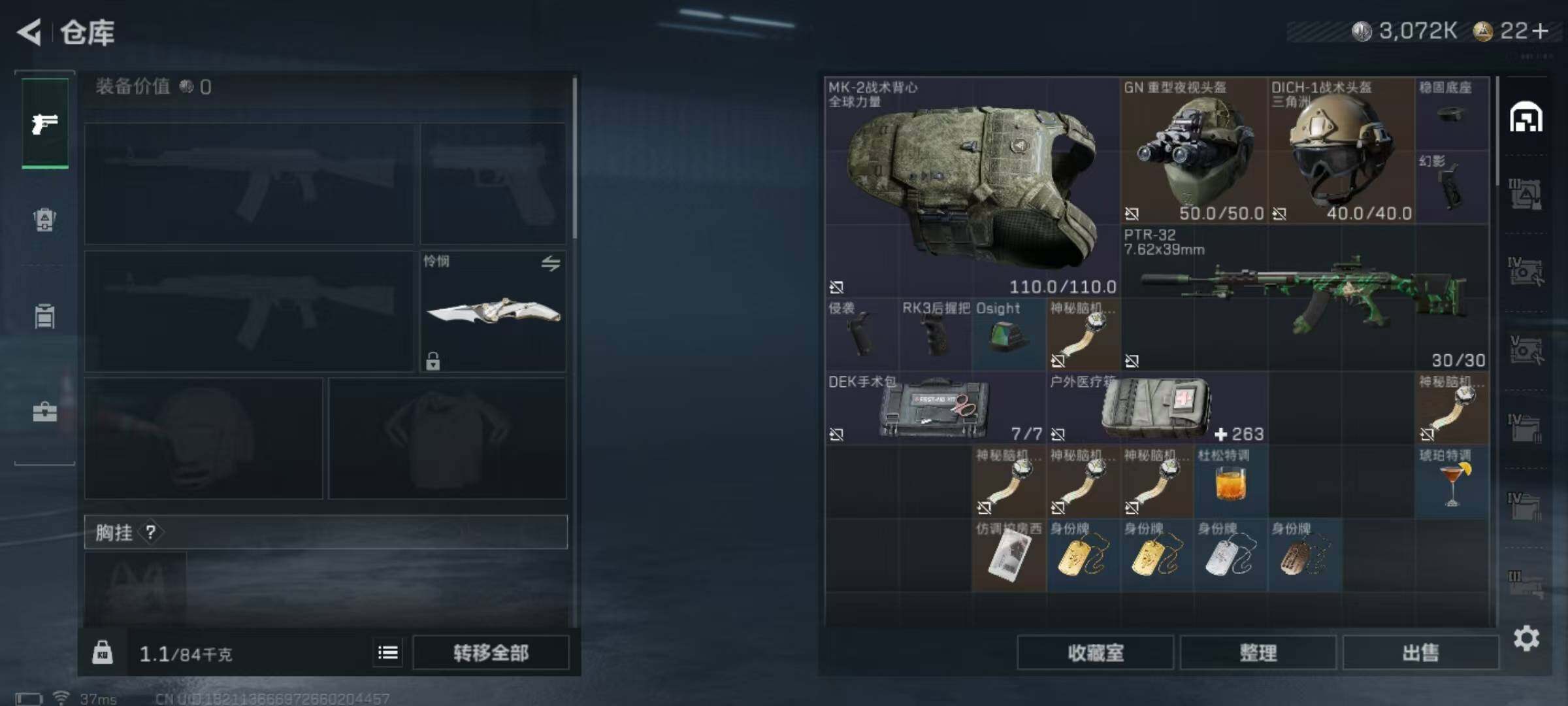Open the 收藏室 collection room
Screen dimensions: 1568x706
pos(1096,652)
